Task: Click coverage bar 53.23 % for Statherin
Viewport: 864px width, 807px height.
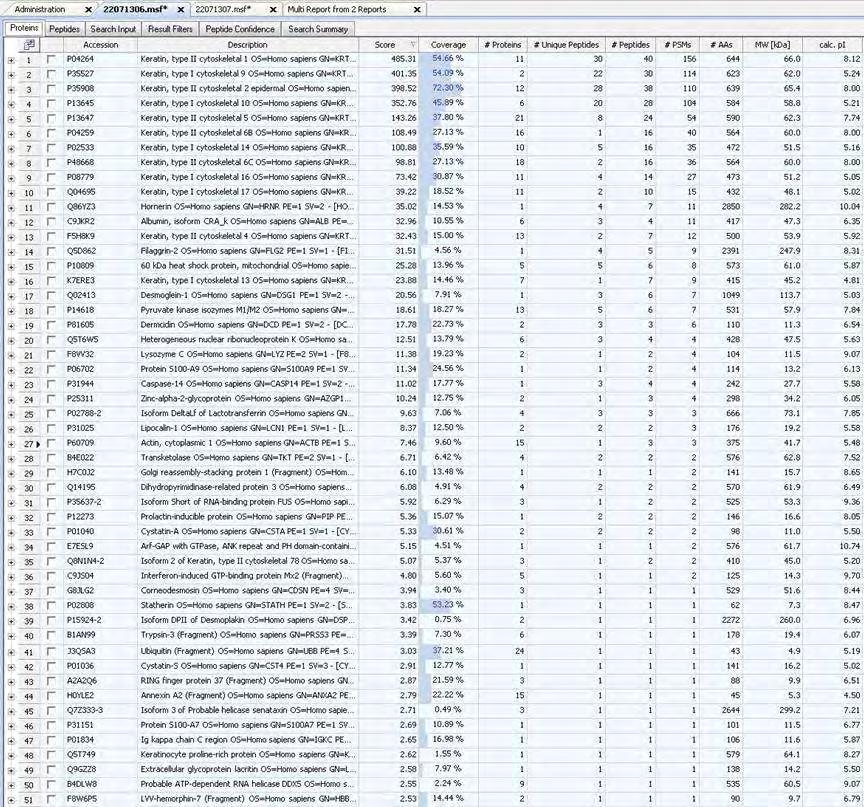Action: (x=448, y=605)
